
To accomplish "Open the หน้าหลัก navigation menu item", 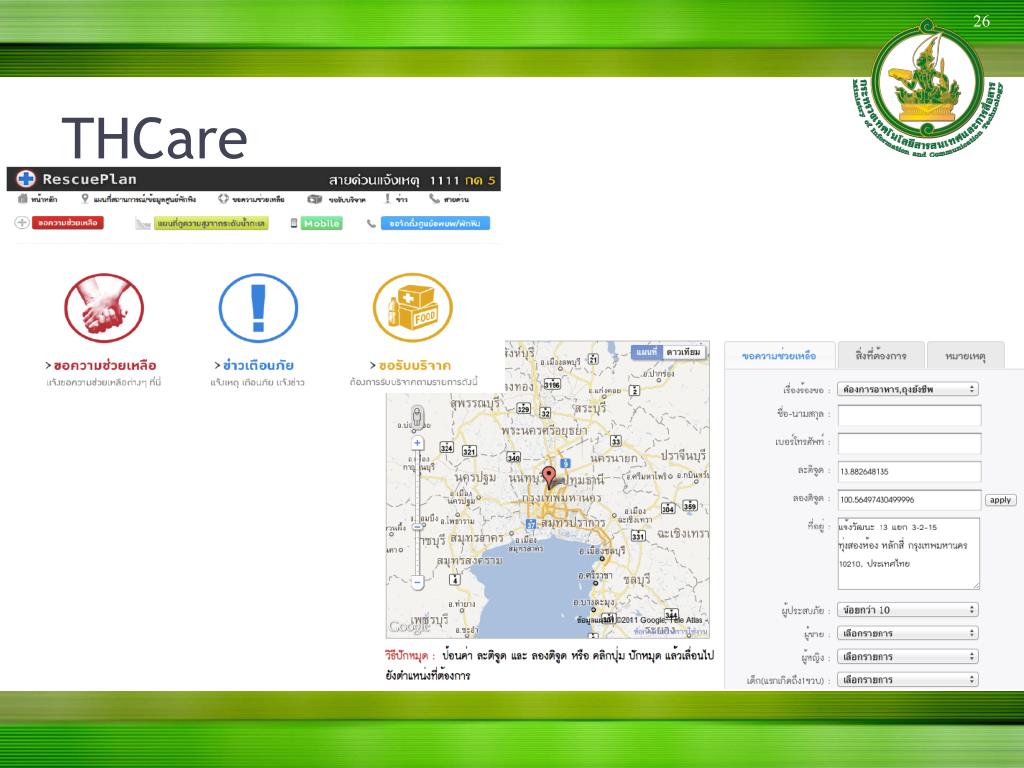I will 44,199.
